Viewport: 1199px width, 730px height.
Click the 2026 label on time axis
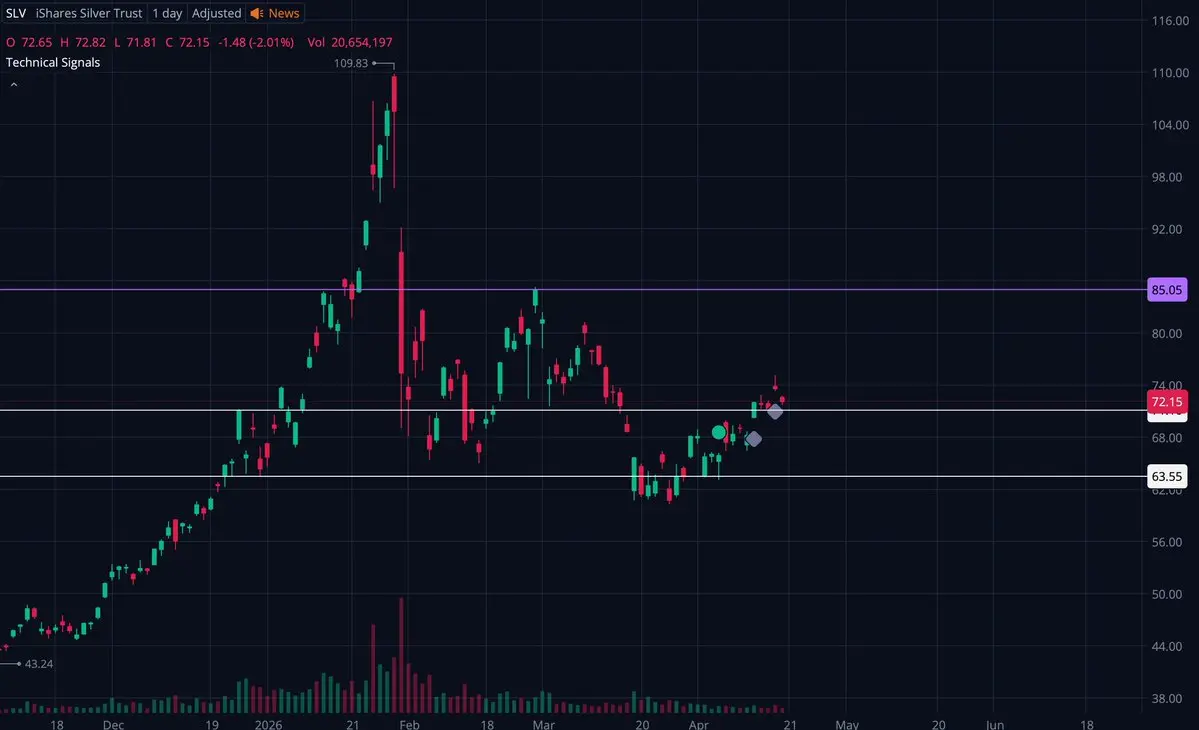268,724
